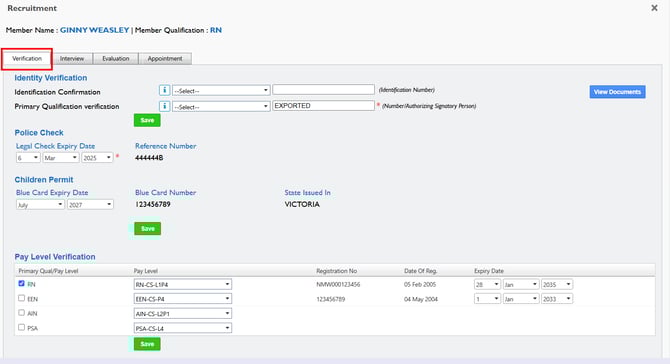Click EEN registration number 123456789
670x364 pixels.
331,299
